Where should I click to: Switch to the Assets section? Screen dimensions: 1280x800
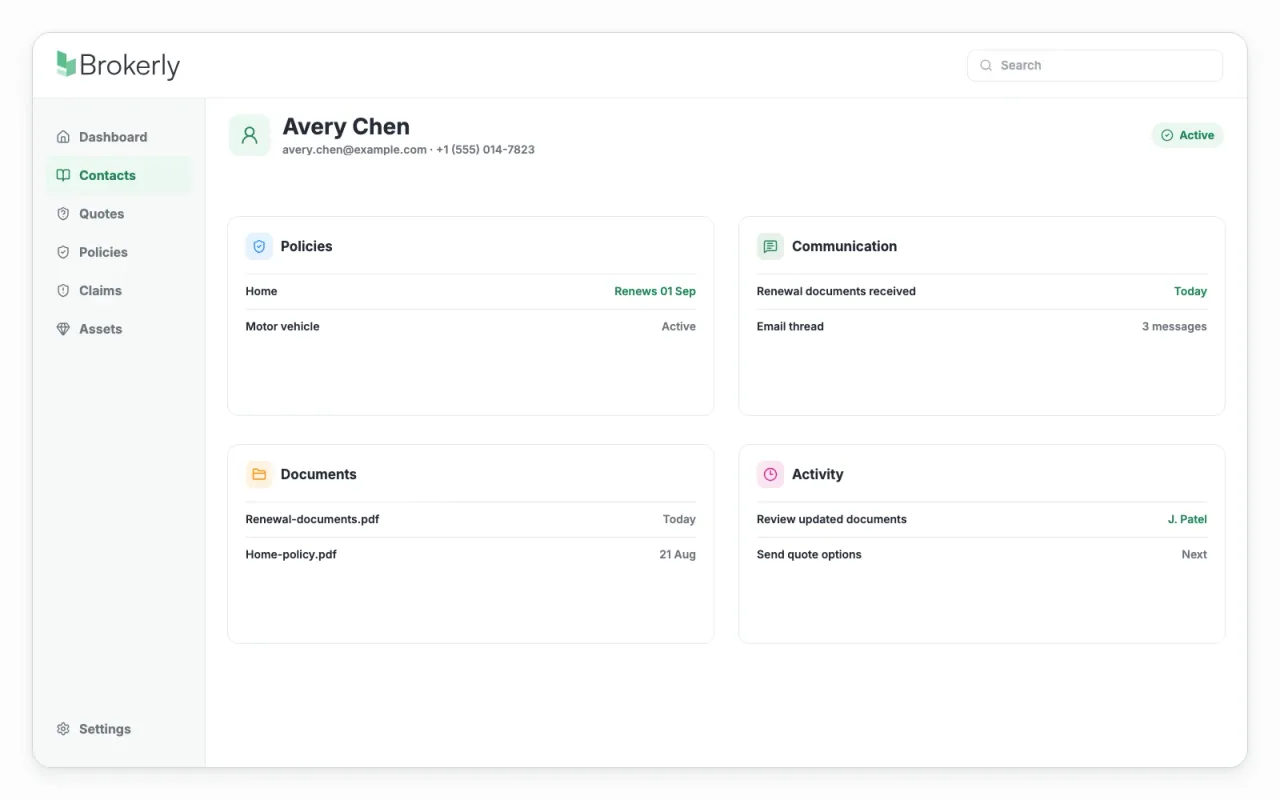point(119,329)
